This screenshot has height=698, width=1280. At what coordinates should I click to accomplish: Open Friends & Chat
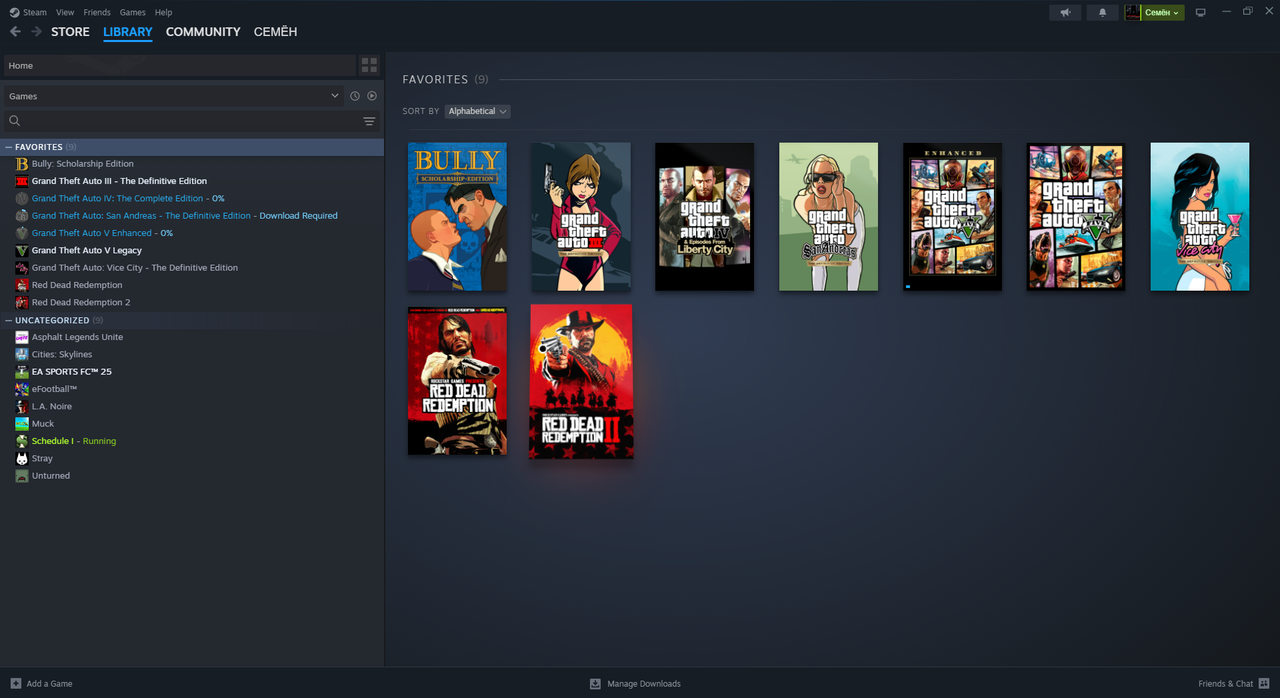pyautogui.click(x=1233, y=684)
